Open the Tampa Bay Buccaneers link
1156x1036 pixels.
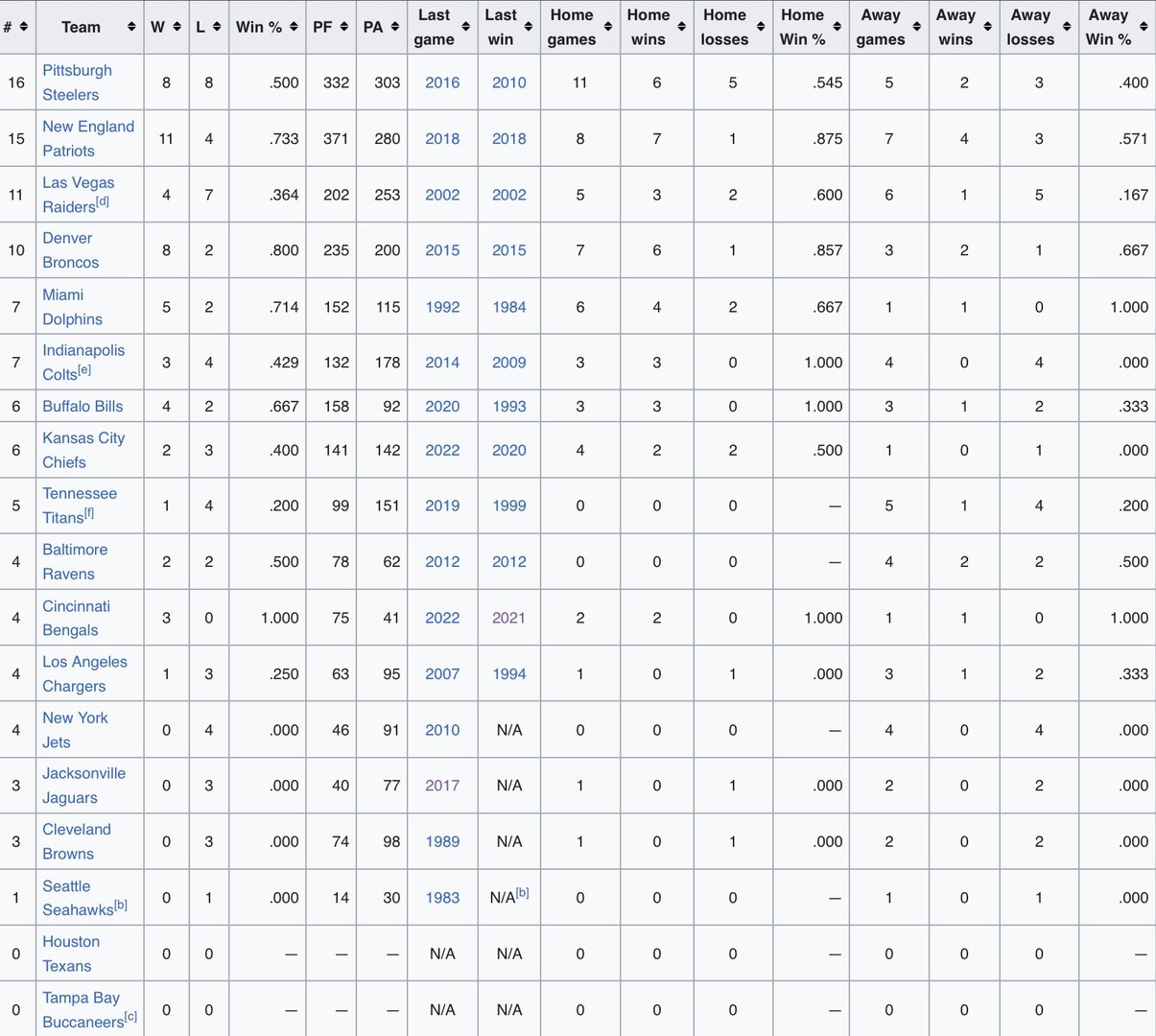pos(83,1010)
